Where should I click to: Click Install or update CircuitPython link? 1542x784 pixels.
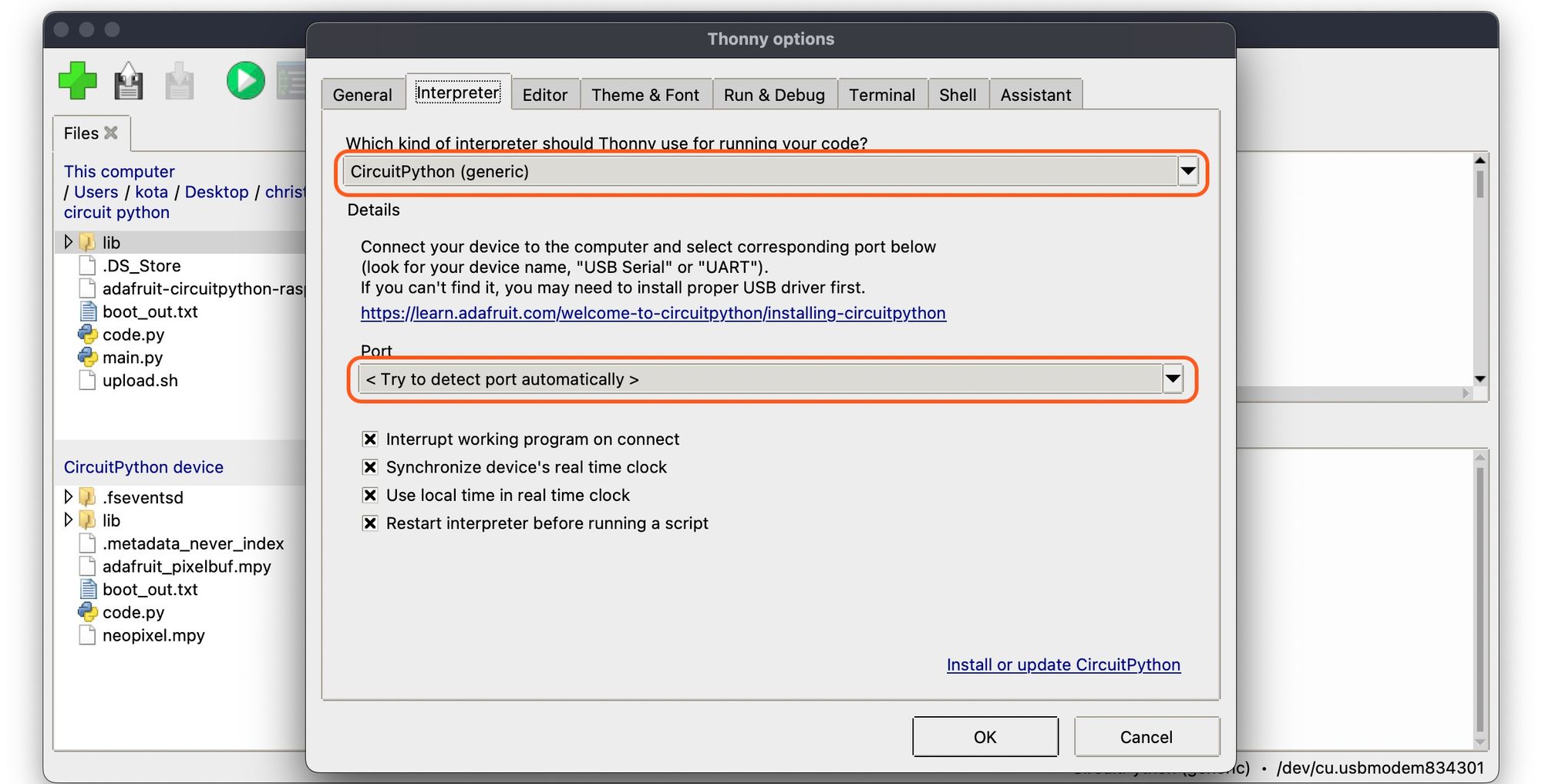click(x=1063, y=665)
